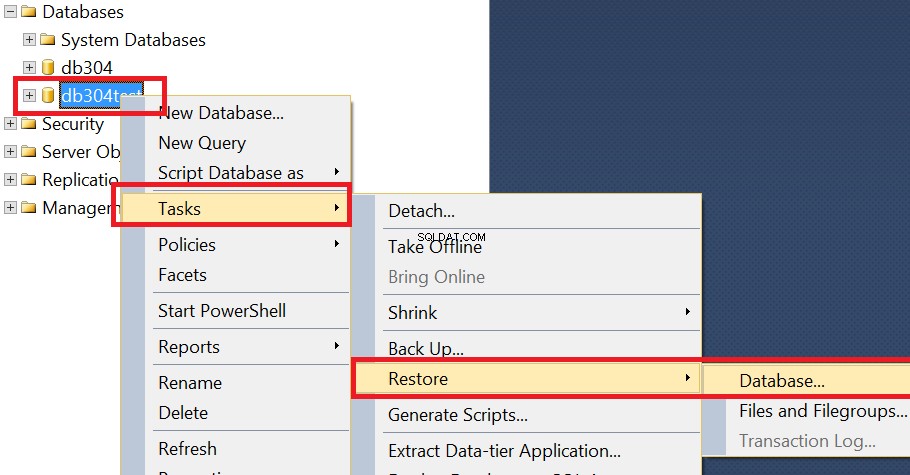Choose Generate Scripts... in Tasks submenu

click(x=527, y=415)
